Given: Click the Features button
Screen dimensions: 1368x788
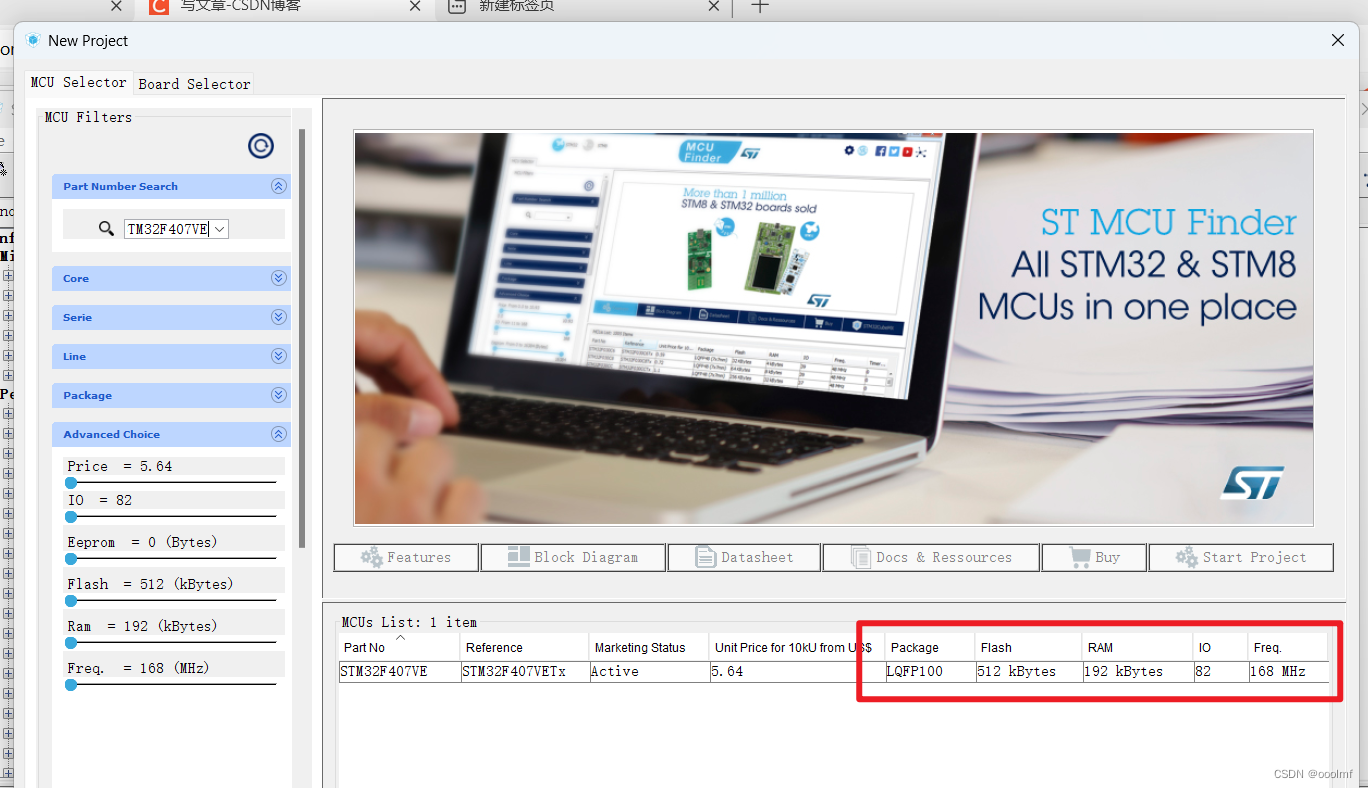Looking at the screenshot, I should [406, 558].
